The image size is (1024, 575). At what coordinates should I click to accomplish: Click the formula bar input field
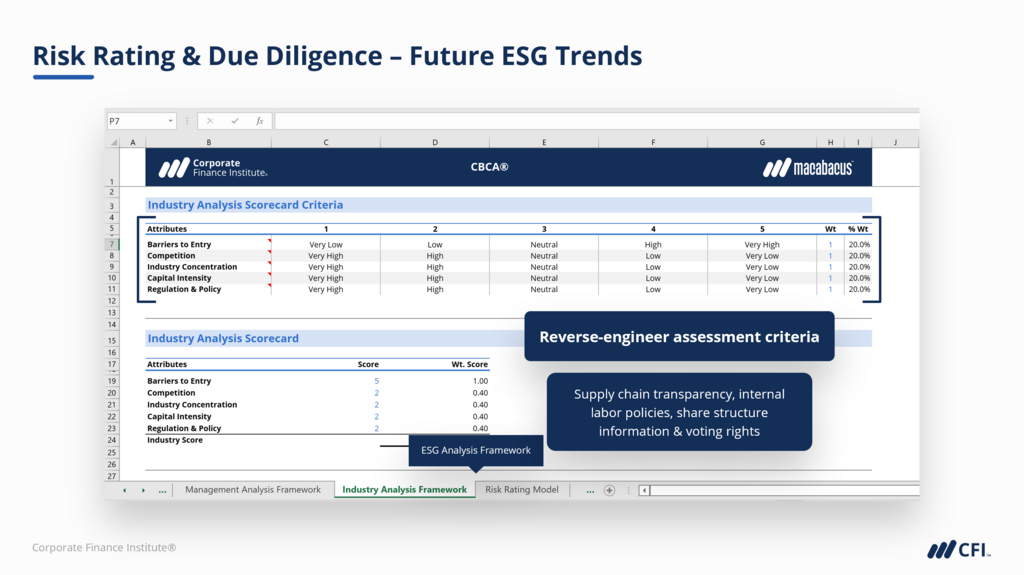(590, 121)
